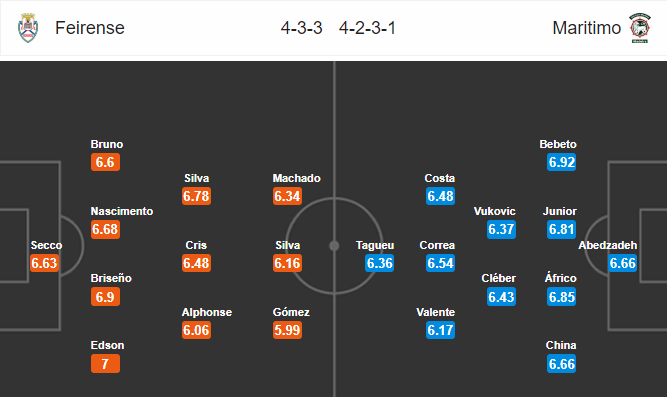Open the Feirense team name link
The height and width of the screenshot is (397, 667).
coord(90,28)
